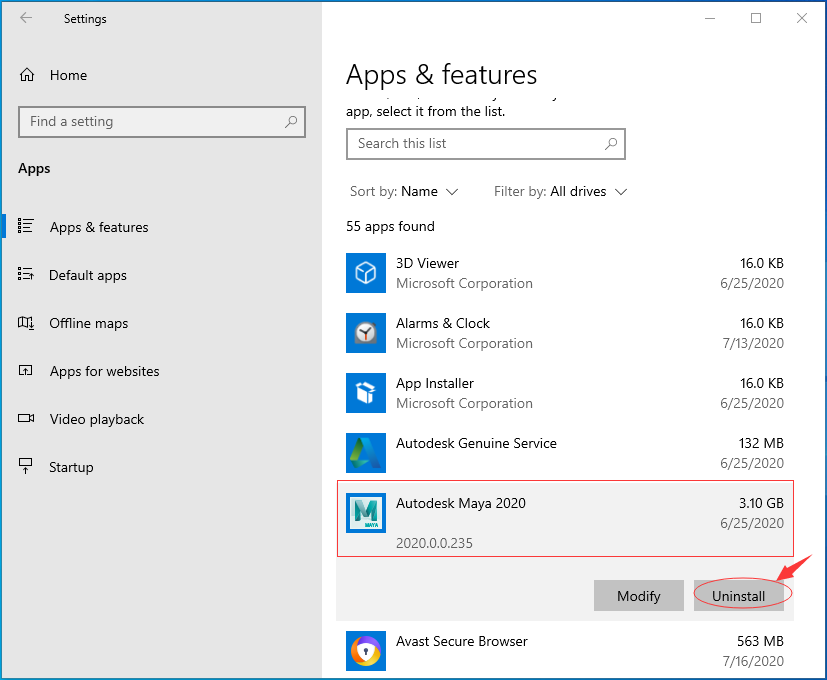
Task: Click the Default apps sidebar icon
Action: coord(25,274)
